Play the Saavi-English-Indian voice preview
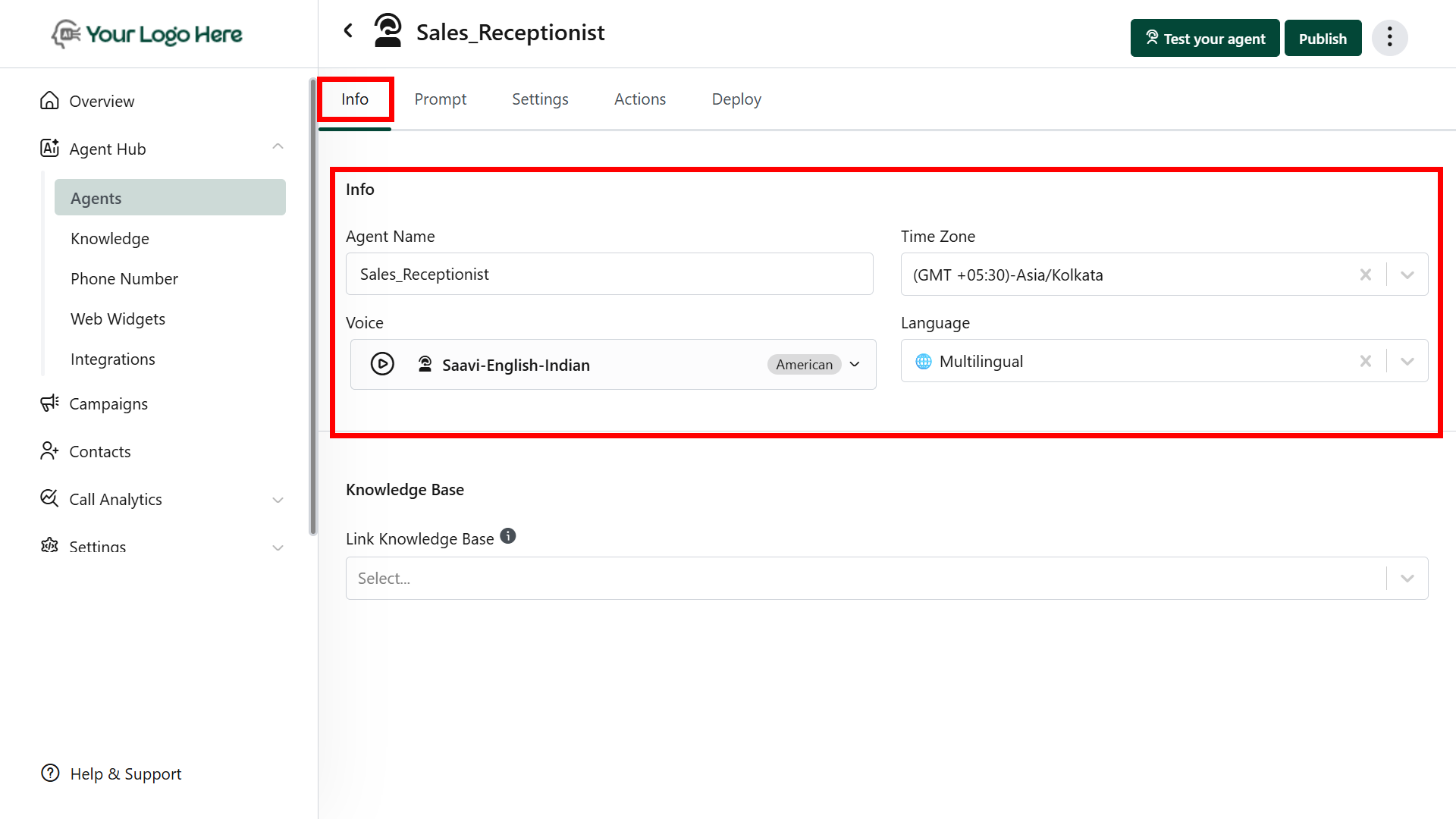The image size is (1456, 819). coord(382,364)
